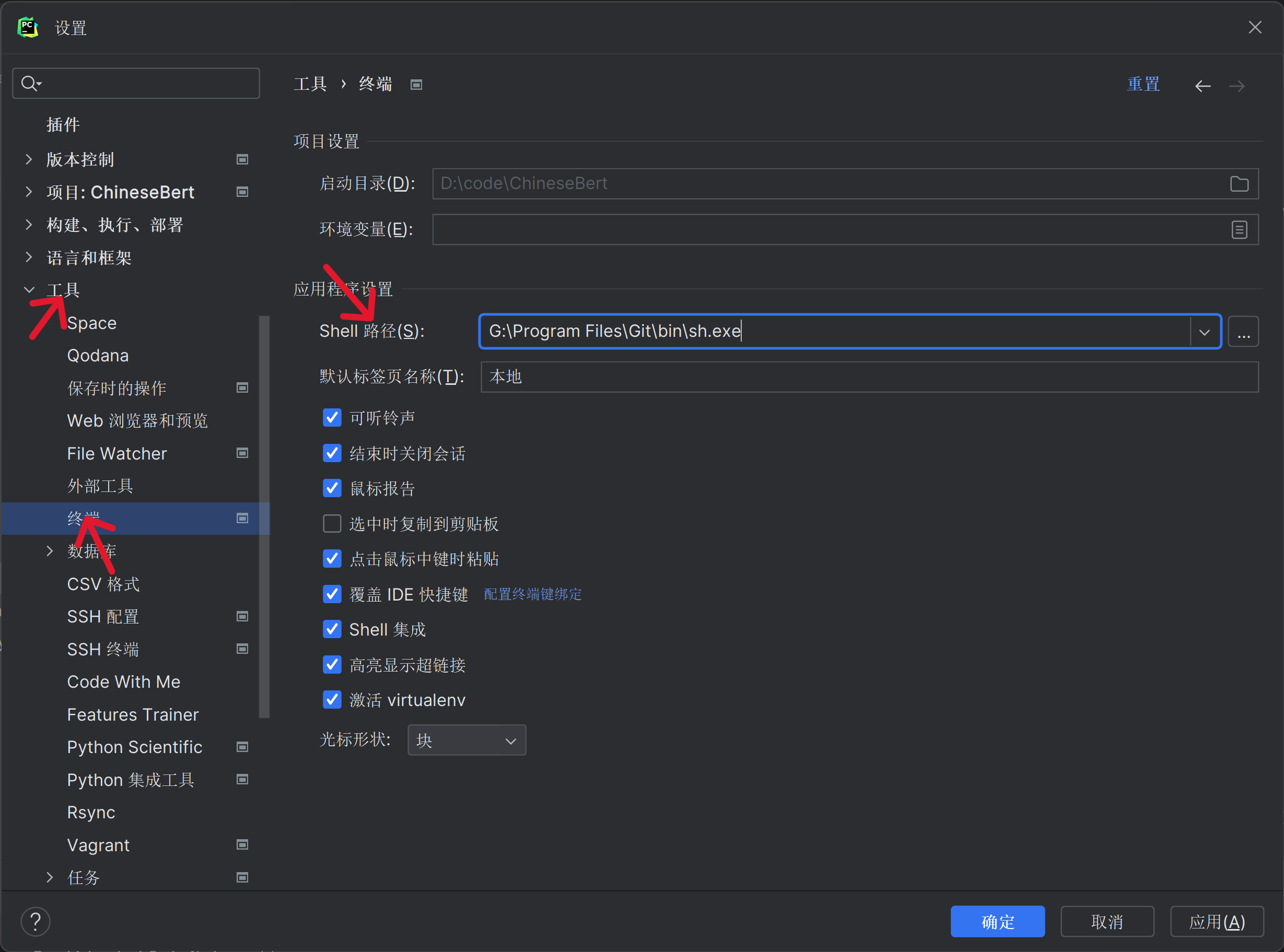Enable 选中时复制到剪贴板 checkbox

point(332,523)
